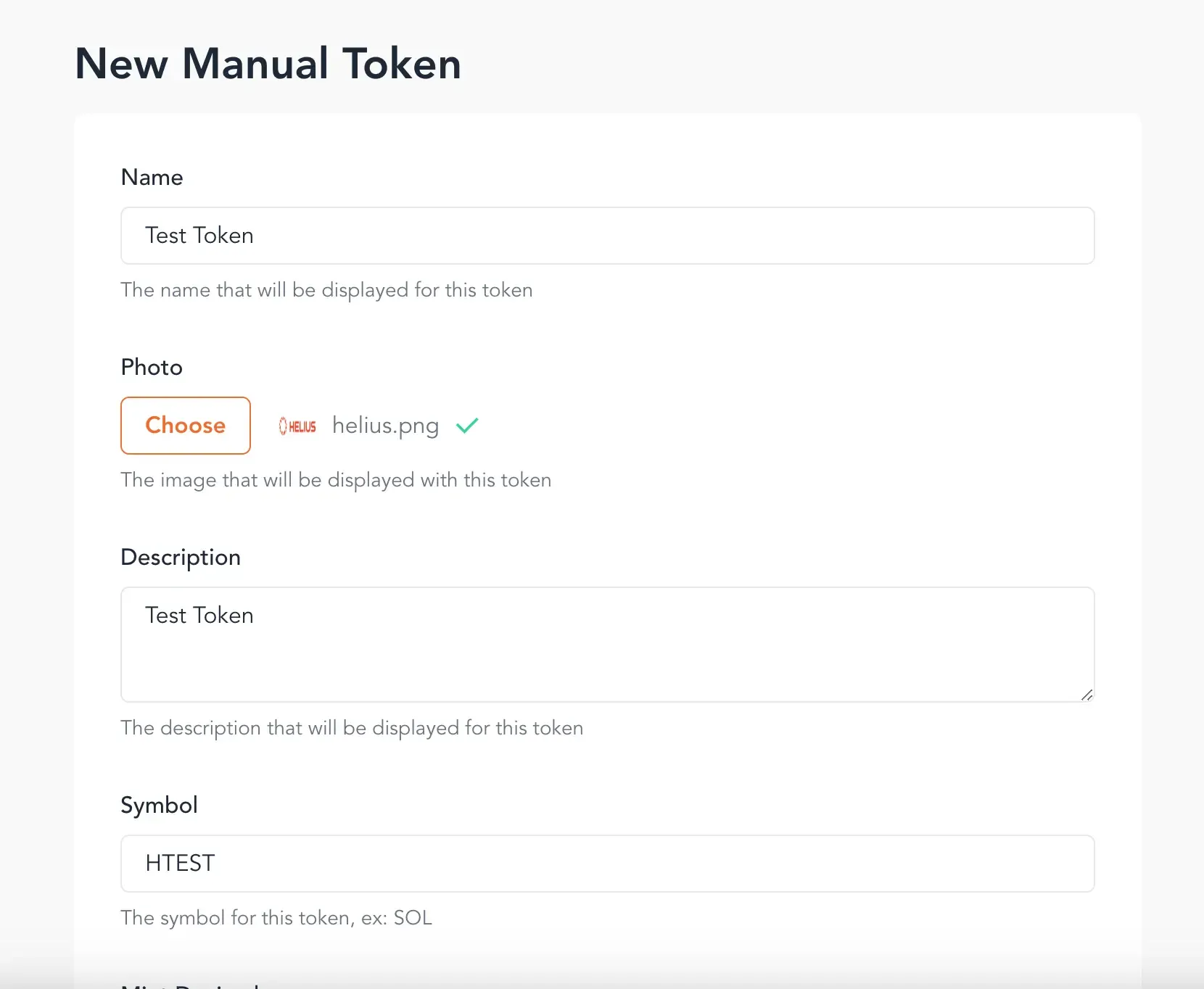Select the Test Token name text
Image resolution: width=1204 pixels, height=989 pixels.
[x=199, y=235]
